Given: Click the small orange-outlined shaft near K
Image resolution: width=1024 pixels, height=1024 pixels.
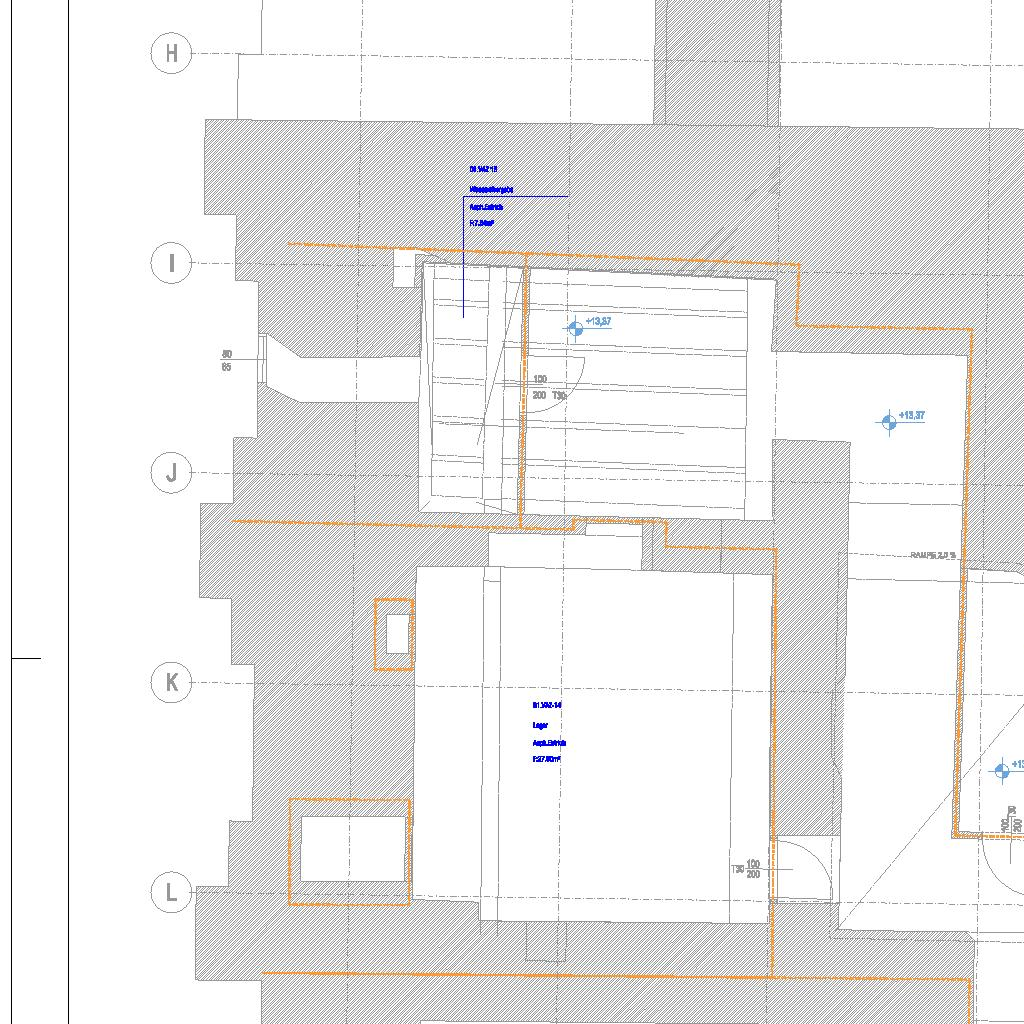Looking at the screenshot, I should click(x=395, y=634).
